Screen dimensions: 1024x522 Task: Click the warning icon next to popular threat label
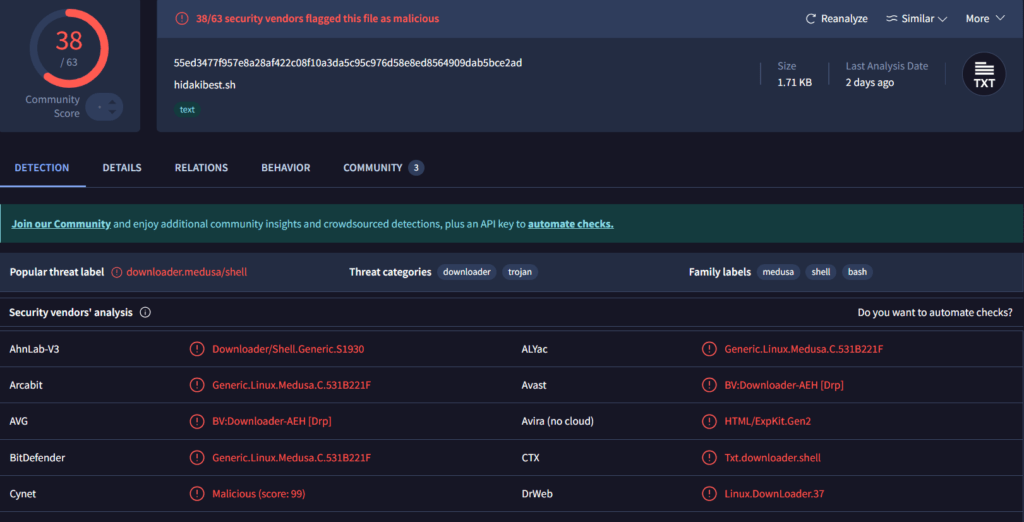click(x=116, y=272)
